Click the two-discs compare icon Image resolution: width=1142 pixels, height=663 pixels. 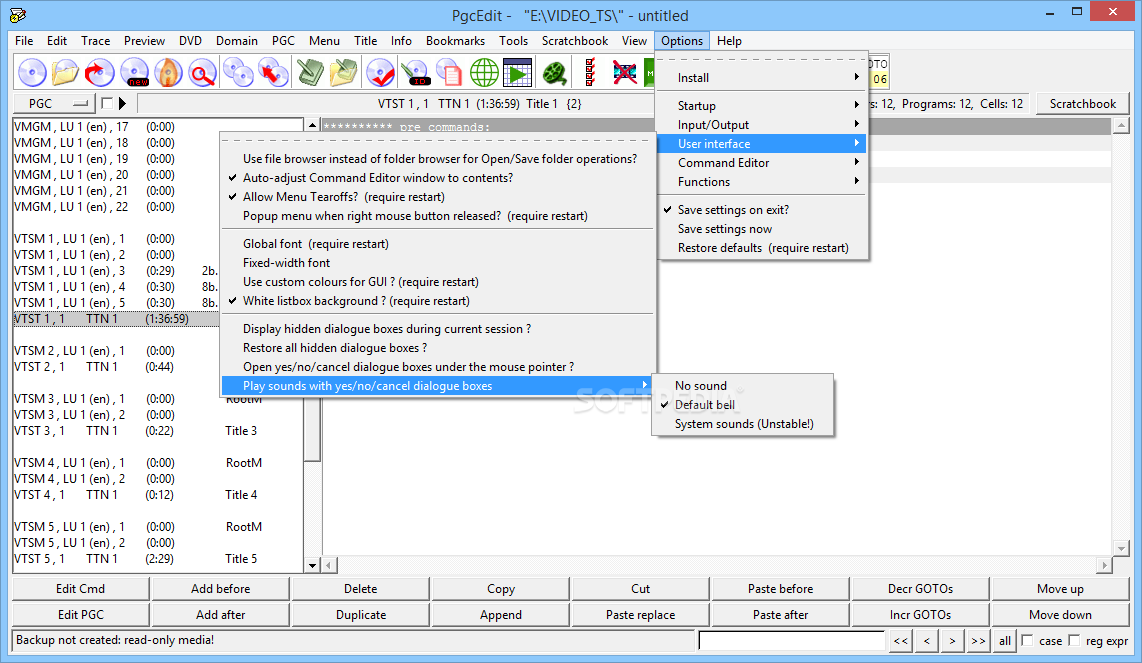(238, 73)
